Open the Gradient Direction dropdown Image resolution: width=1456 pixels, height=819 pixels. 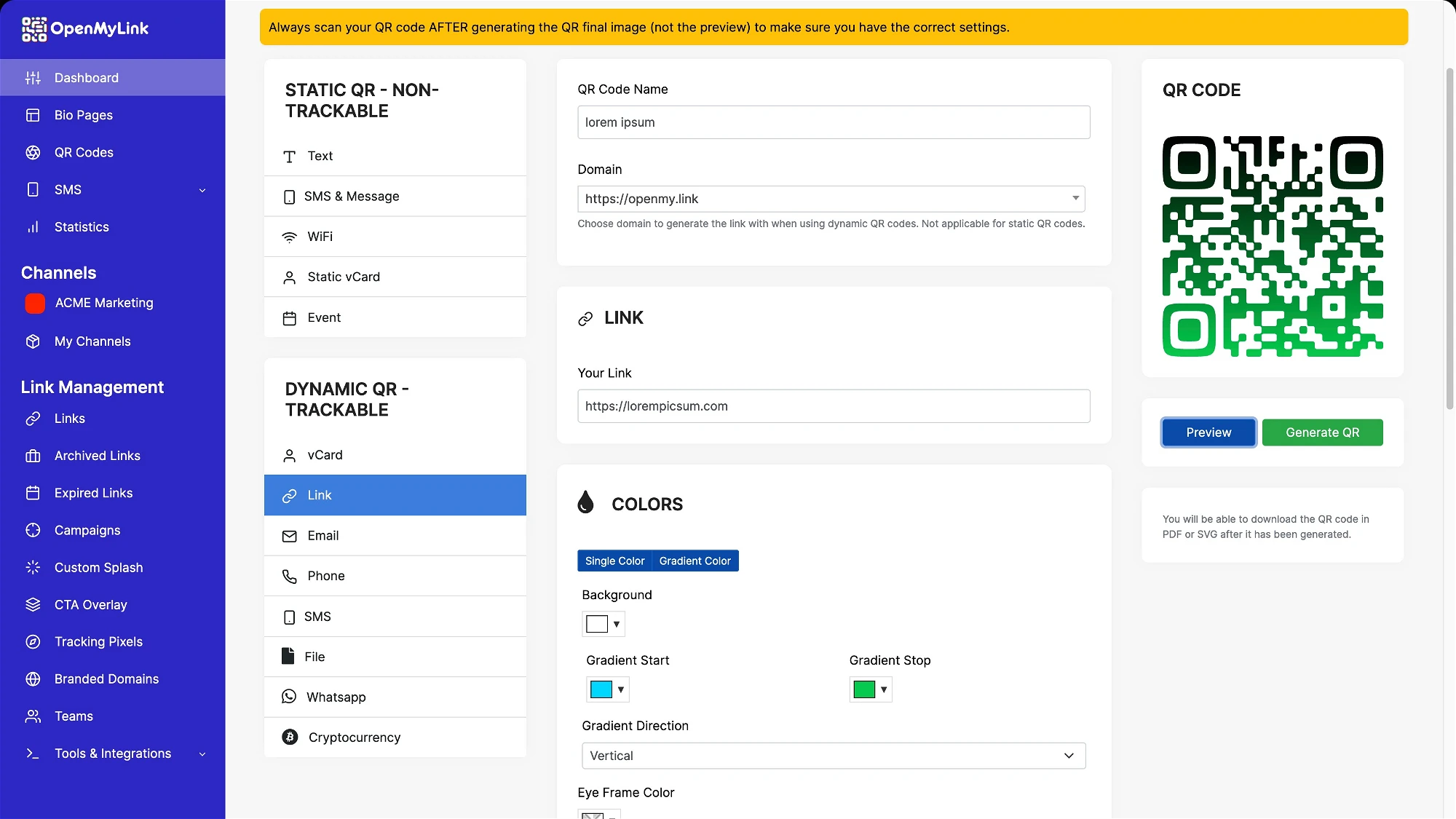(834, 756)
